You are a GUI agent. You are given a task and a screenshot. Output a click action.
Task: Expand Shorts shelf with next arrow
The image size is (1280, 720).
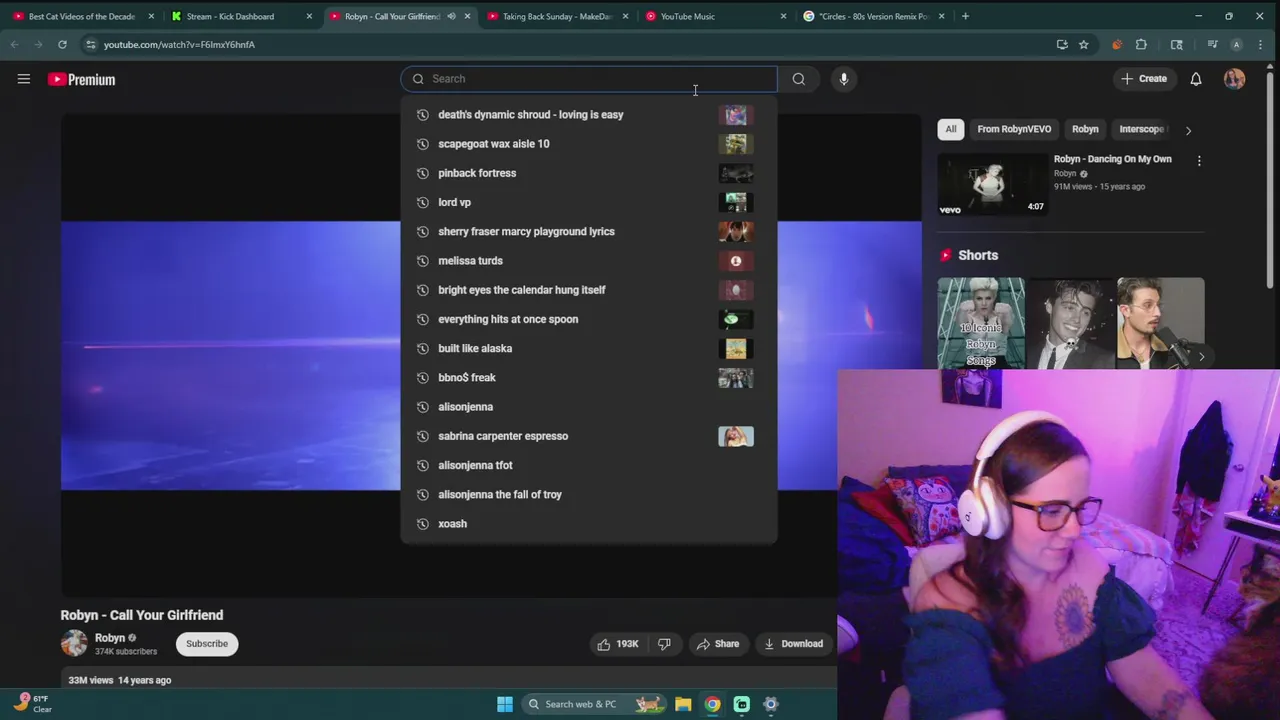coord(1201,356)
